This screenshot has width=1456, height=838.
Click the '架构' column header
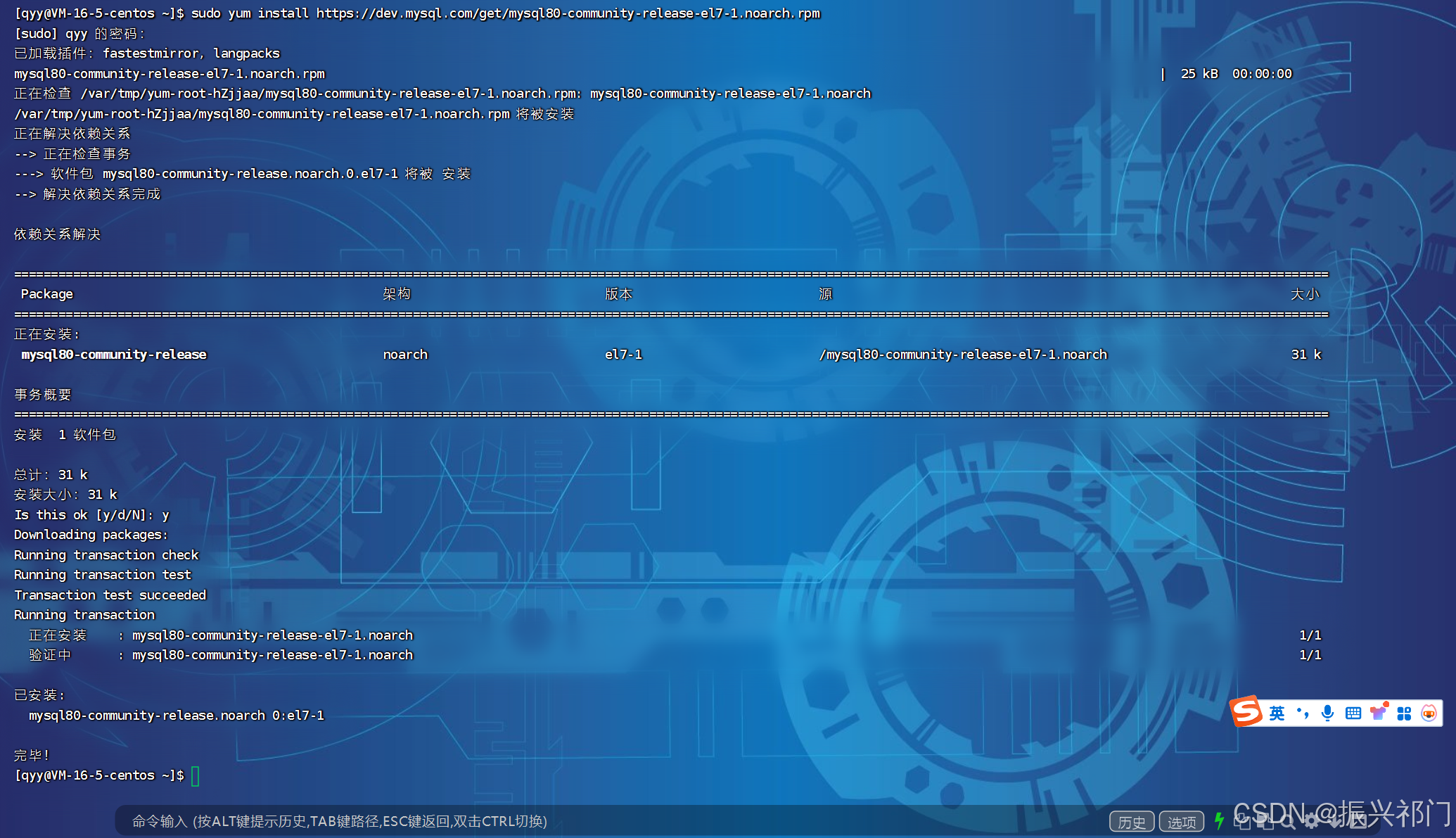[x=397, y=294]
